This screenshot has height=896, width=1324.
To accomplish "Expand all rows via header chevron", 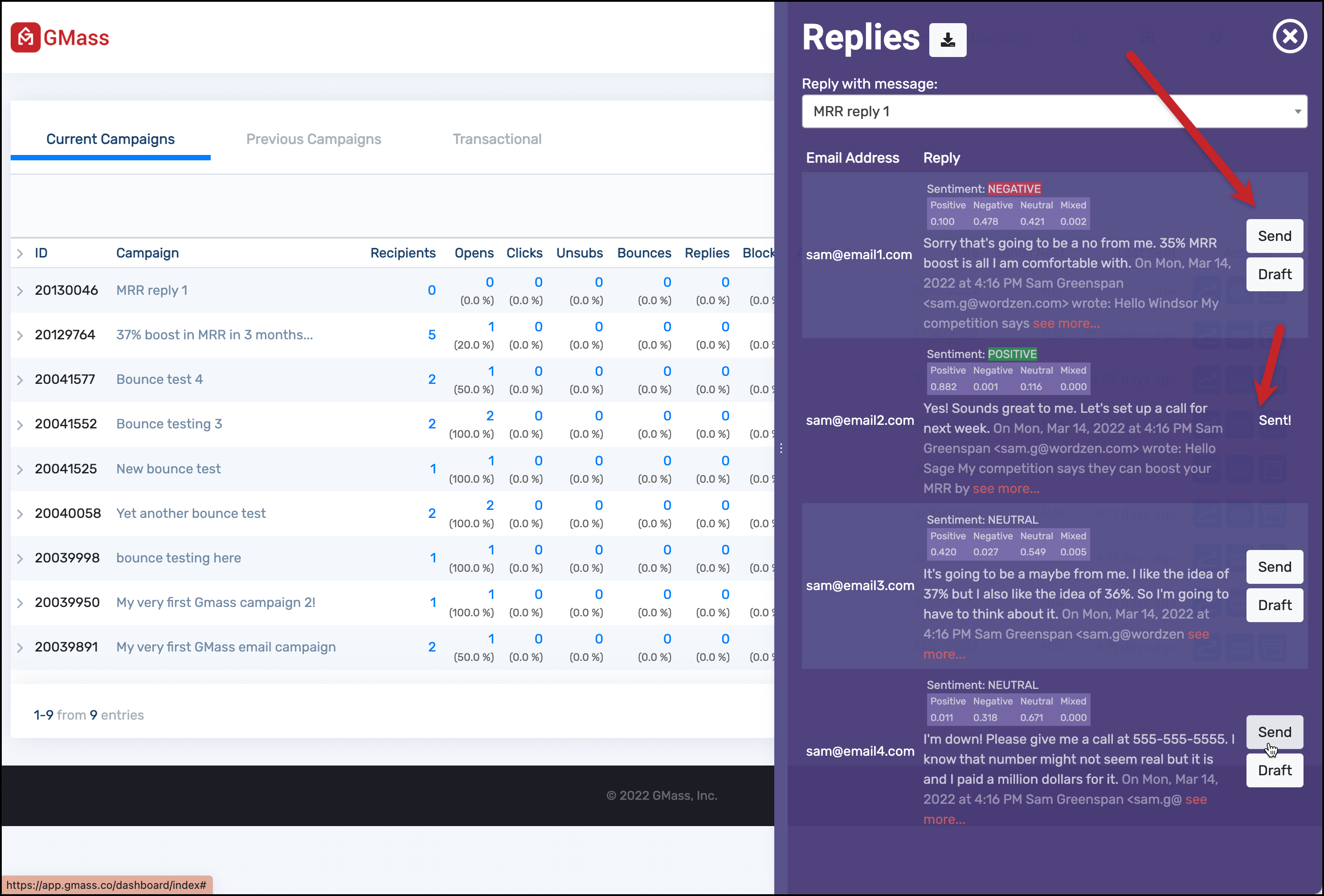I will tap(20, 253).
